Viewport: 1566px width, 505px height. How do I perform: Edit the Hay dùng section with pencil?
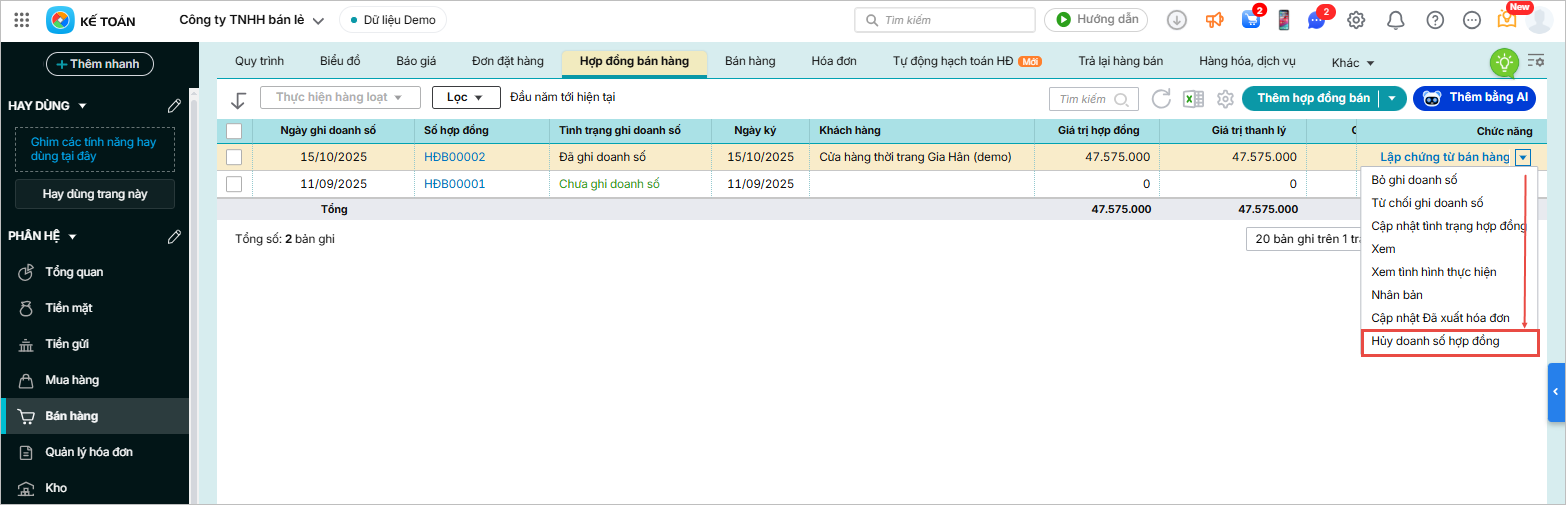[174, 106]
